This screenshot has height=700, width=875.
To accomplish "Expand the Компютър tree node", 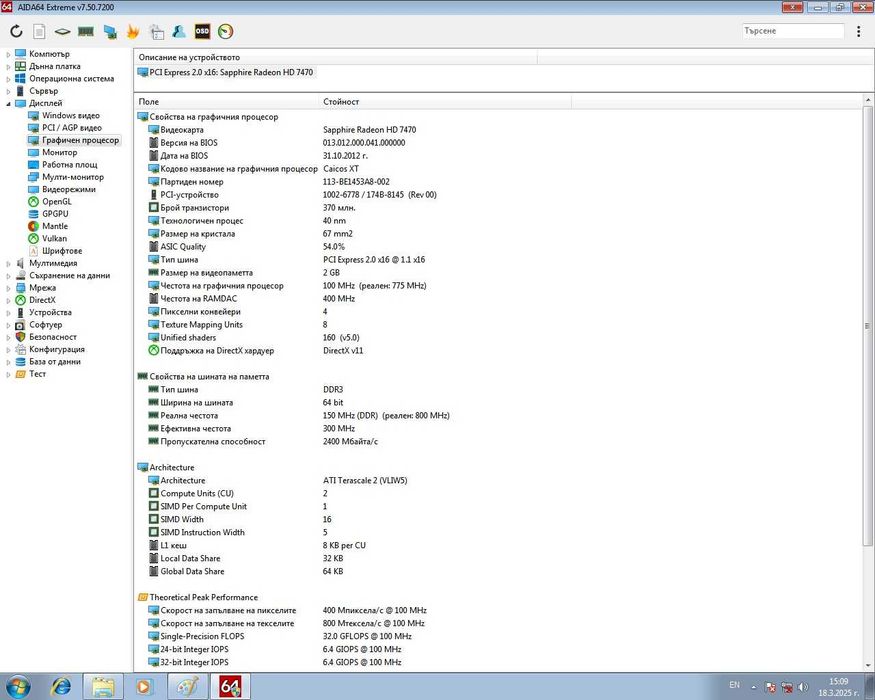I will [x=8, y=55].
